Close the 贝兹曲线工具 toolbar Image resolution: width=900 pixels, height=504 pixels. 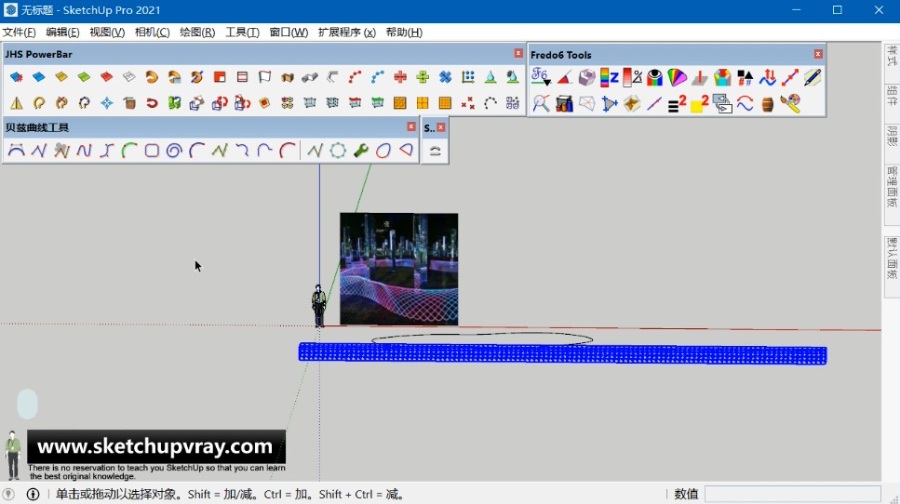(411, 126)
